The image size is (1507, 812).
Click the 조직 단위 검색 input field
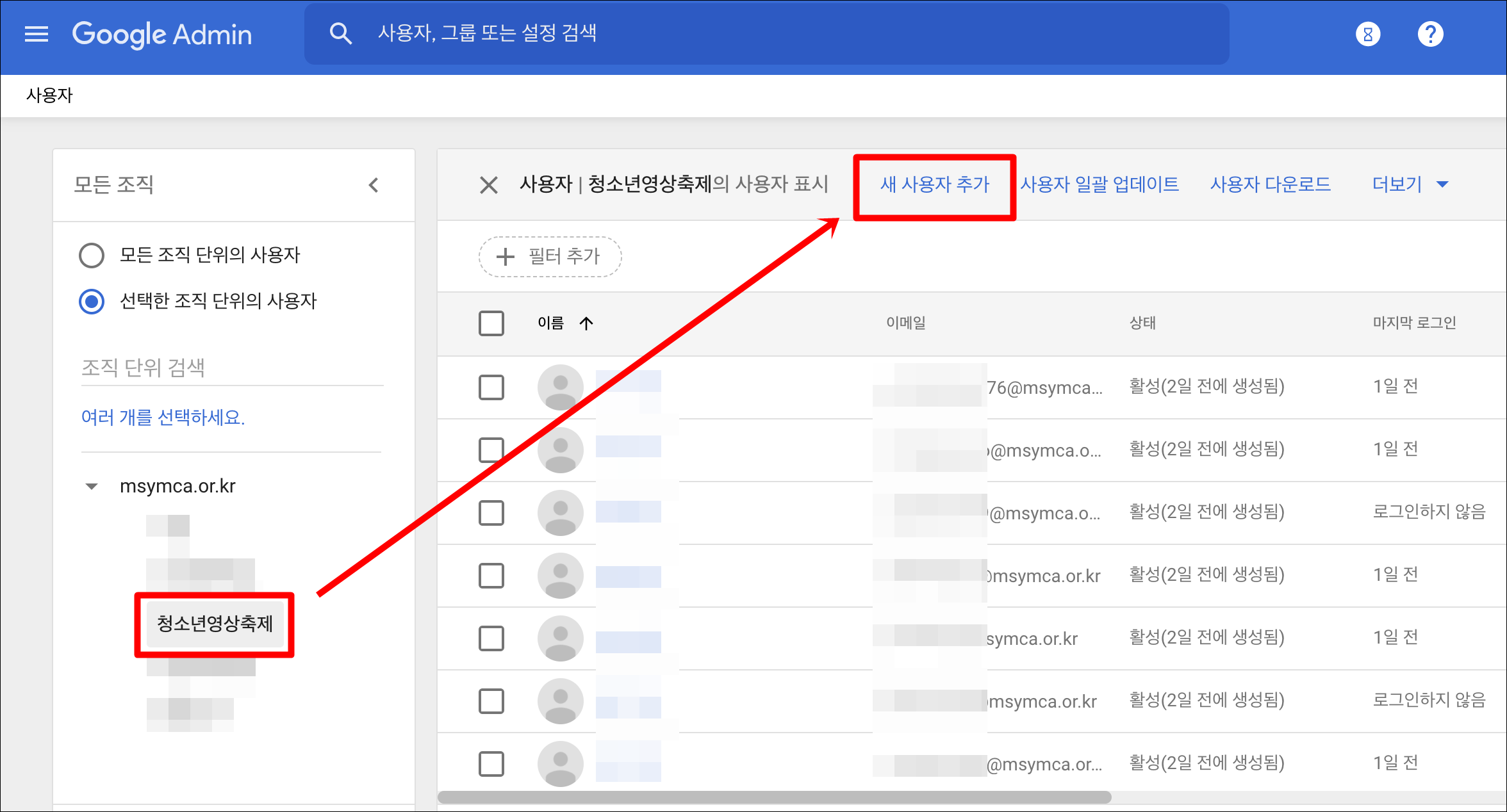[x=231, y=368]
